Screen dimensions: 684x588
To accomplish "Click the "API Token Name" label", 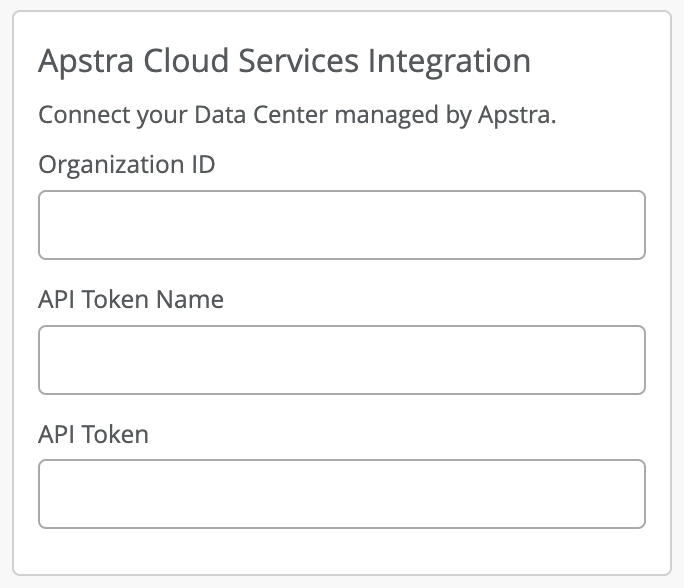I will pyautogui.click(x=131, y=299).
